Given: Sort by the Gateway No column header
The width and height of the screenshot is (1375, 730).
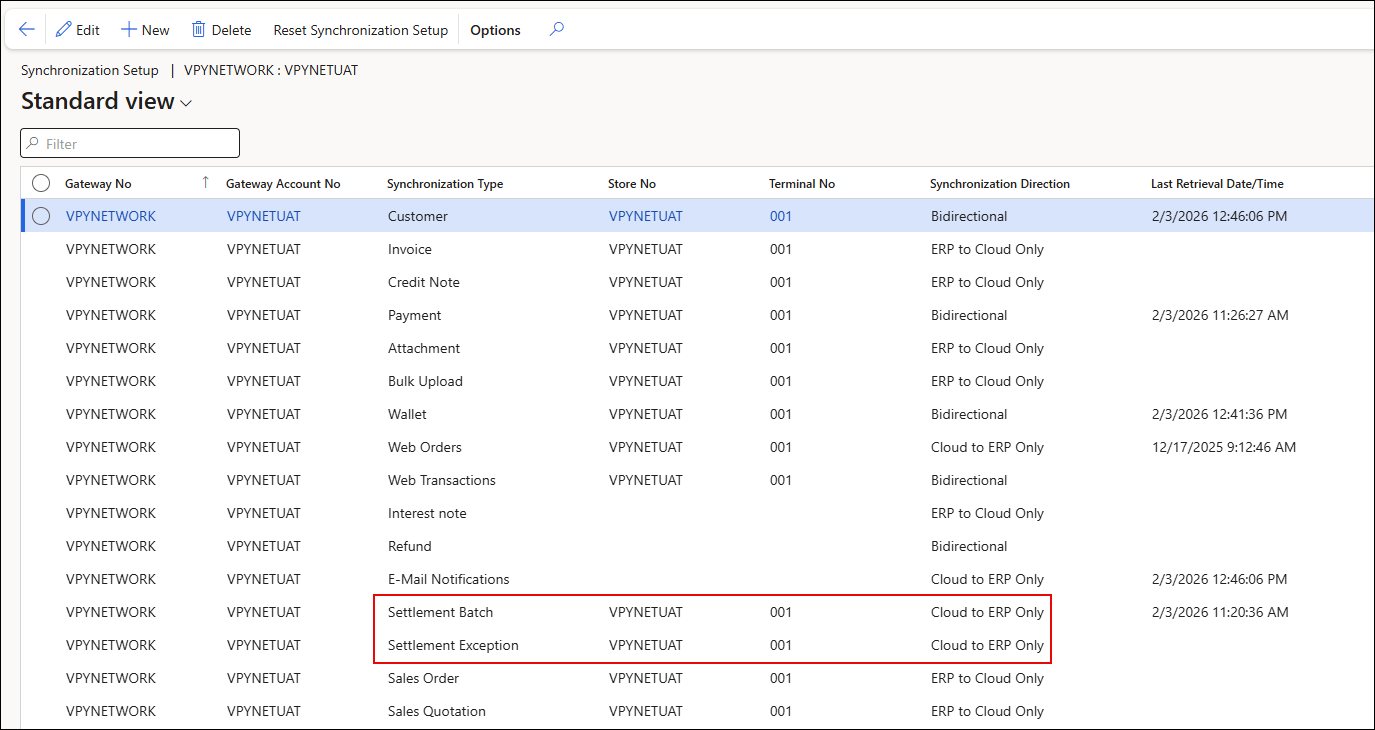Looking at the screenshot, I should [98, 184].
